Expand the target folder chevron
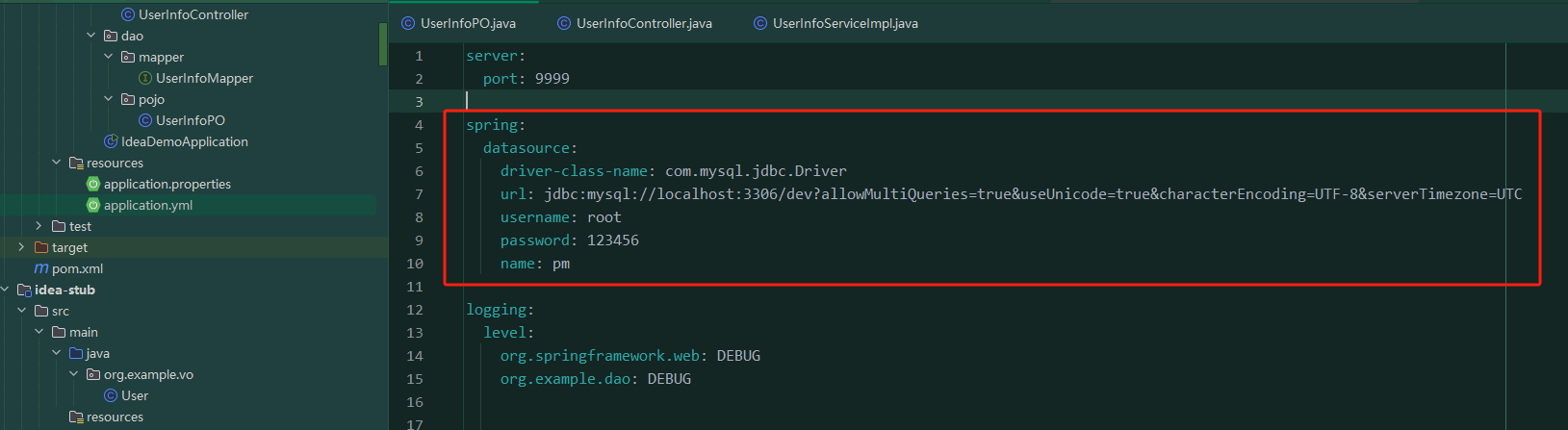Viewport: 1568px width, 430px height. [x=22, y=247]
